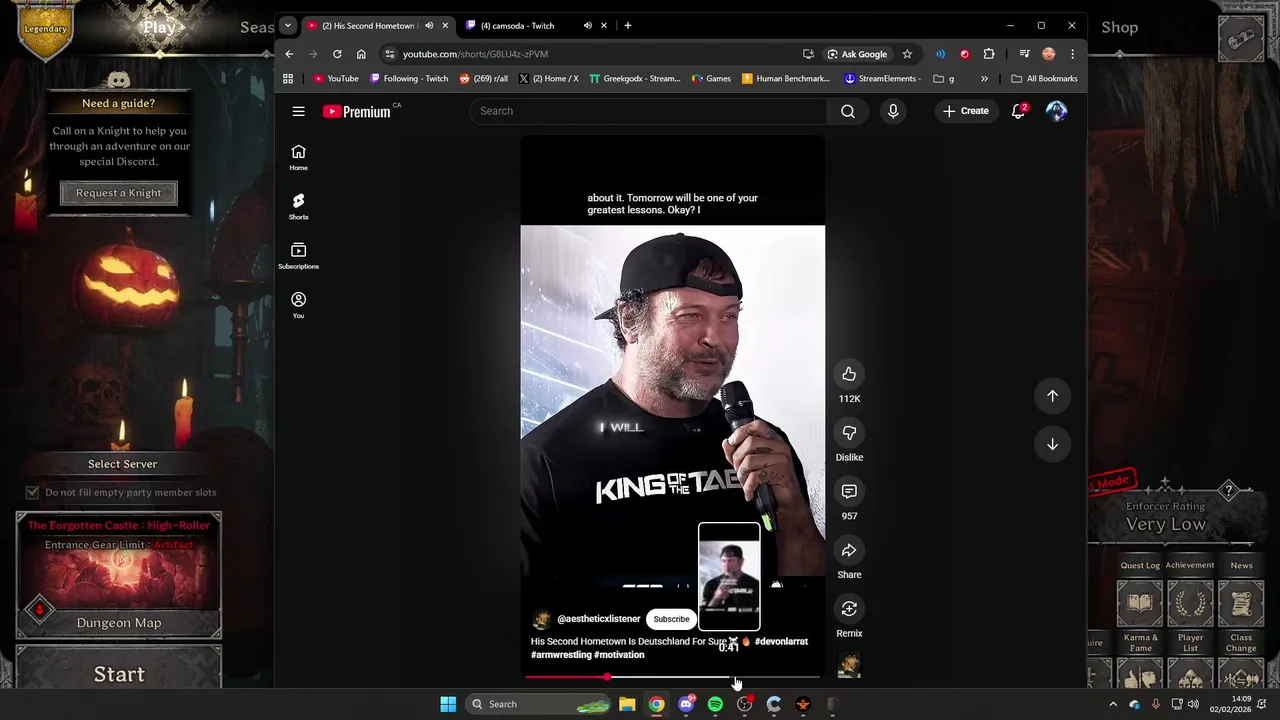The width and height of the screenshot is (1280, 720).
Task: Mute the camsoda Twitch tab audio
Action: point(587,26)
